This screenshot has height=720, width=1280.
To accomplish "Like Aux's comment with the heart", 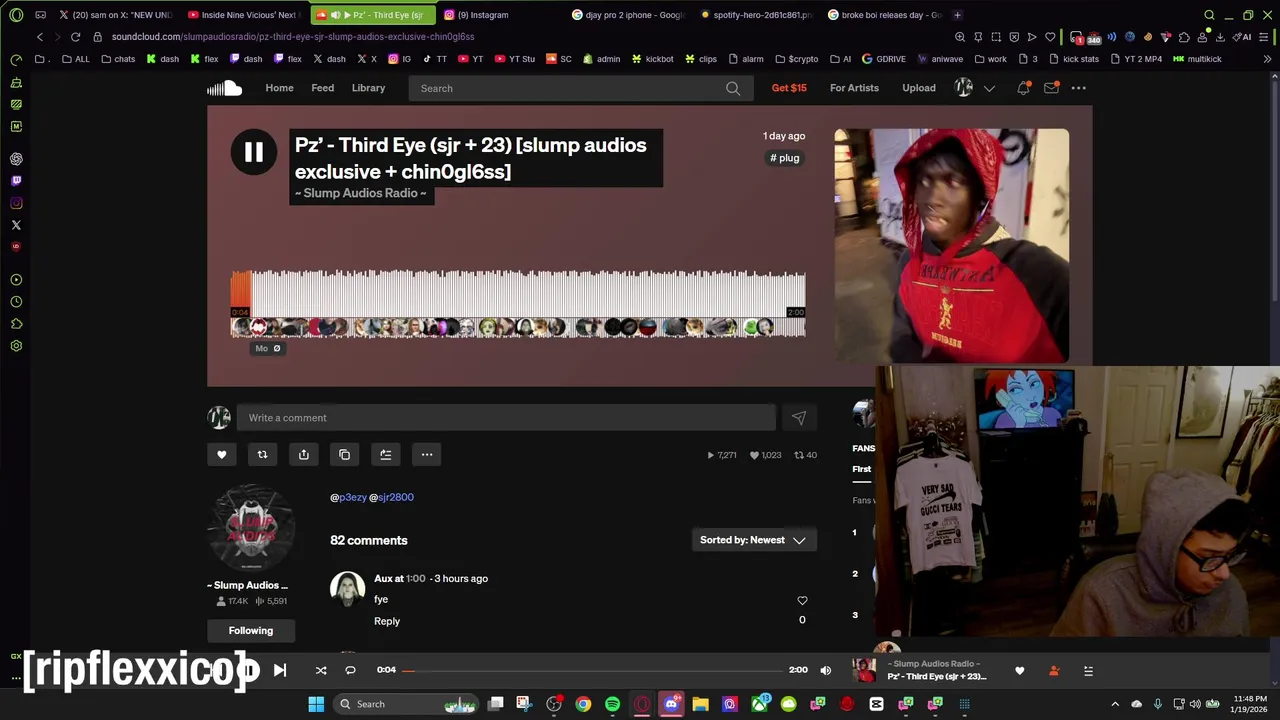I will [x=802, y=601].
